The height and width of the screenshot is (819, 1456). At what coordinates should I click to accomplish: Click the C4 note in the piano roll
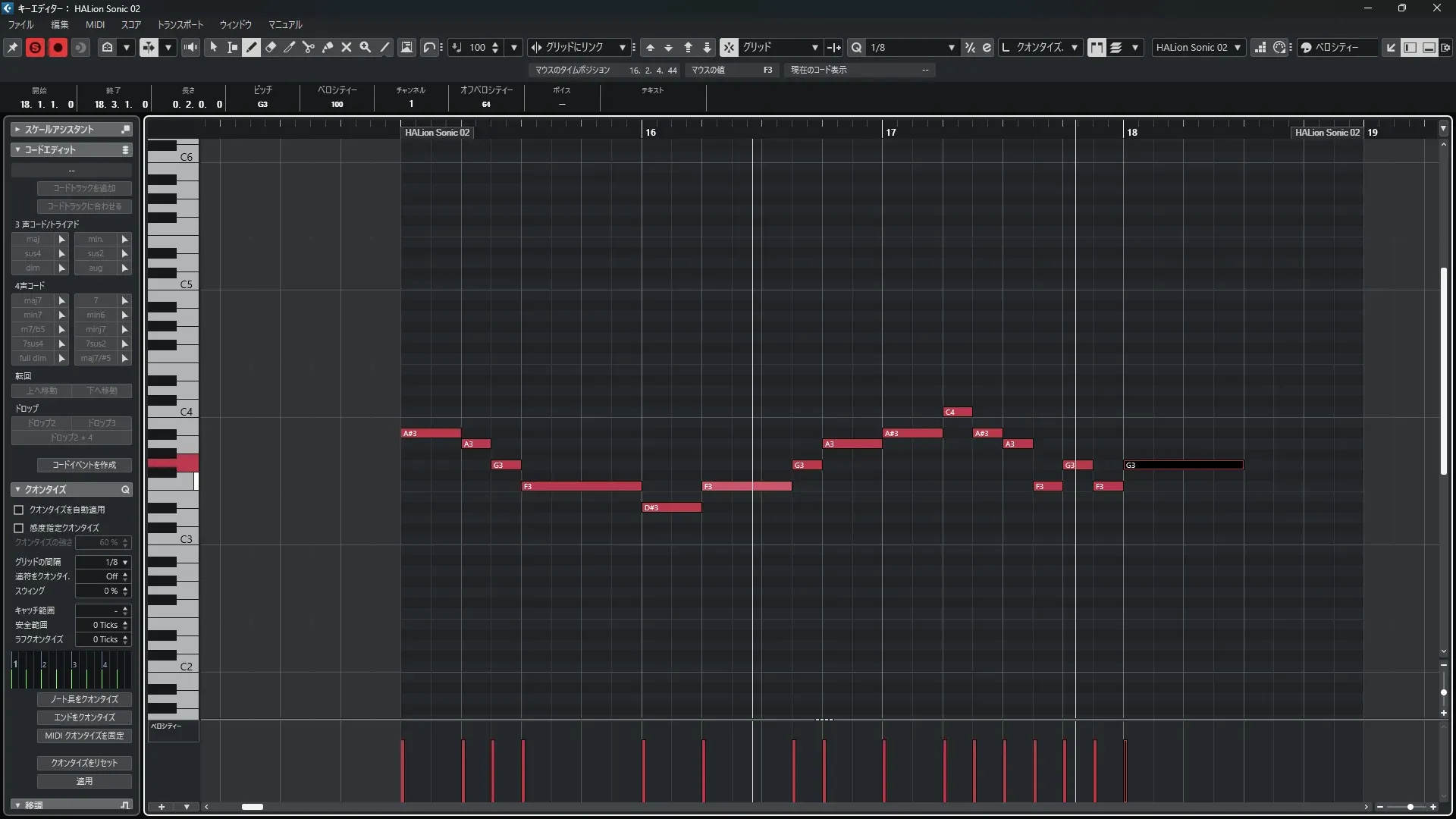click(957, 412)
